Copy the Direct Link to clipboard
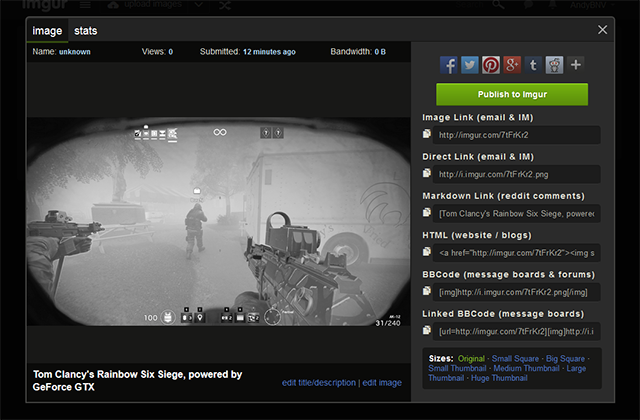Image resolution: width=640 pixels, height=420 pixels. (427, 173)
